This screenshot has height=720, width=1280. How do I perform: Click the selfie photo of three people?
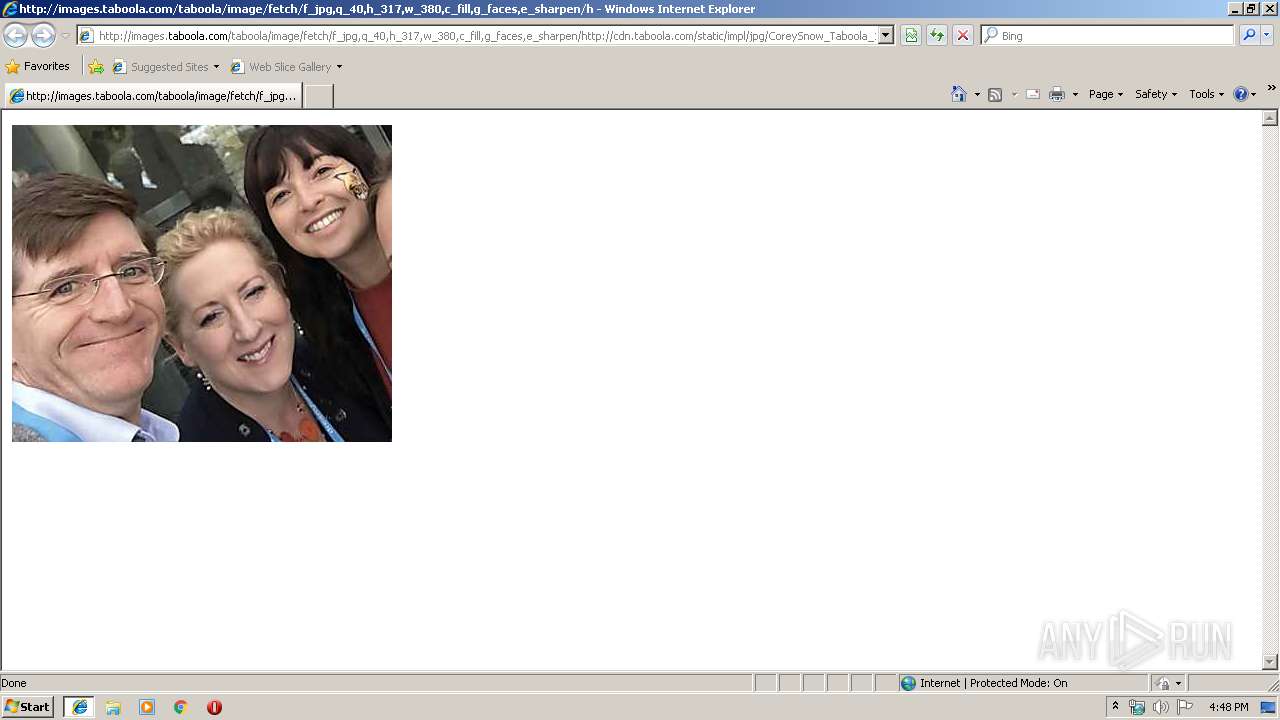(202, 283)
